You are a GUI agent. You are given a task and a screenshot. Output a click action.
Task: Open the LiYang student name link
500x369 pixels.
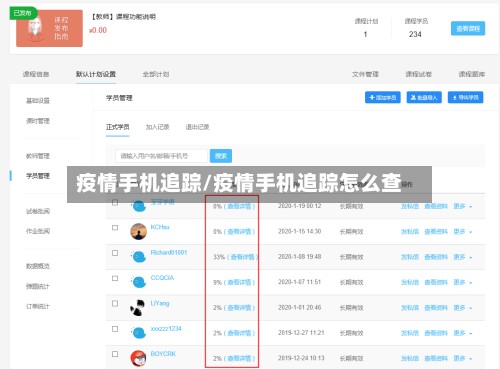[x=160, y=303]
